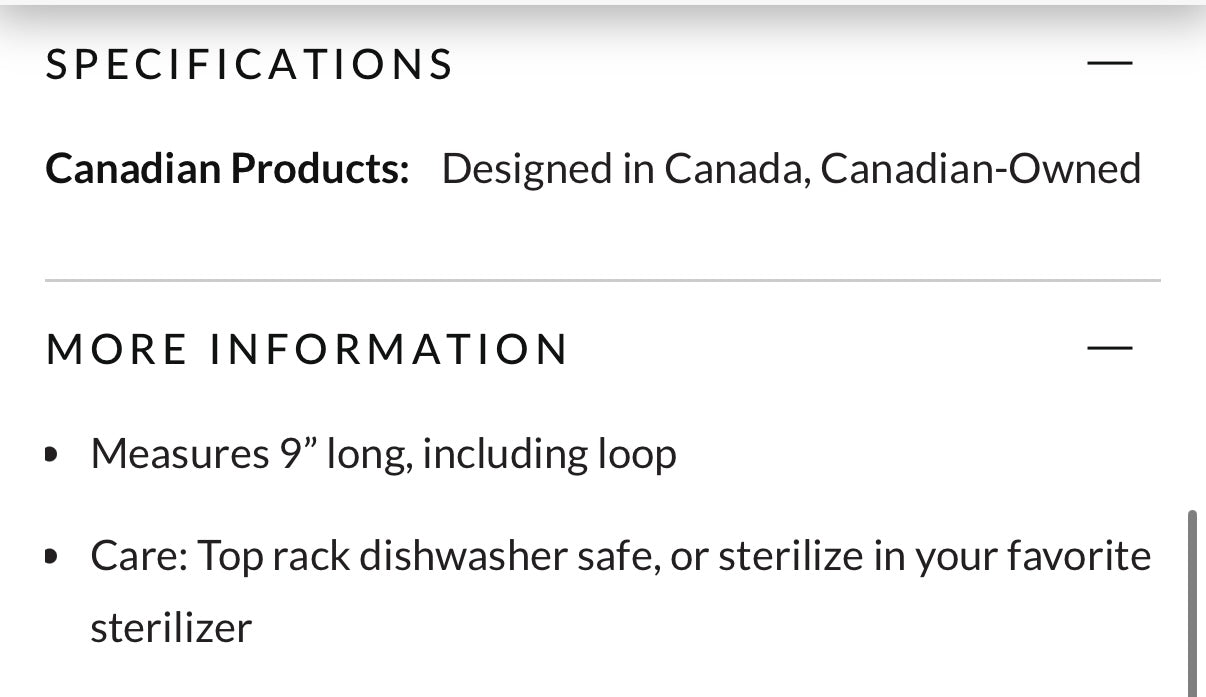
Task: Tap the MORE INFORMATION section heading
Action: pos(307,349)
